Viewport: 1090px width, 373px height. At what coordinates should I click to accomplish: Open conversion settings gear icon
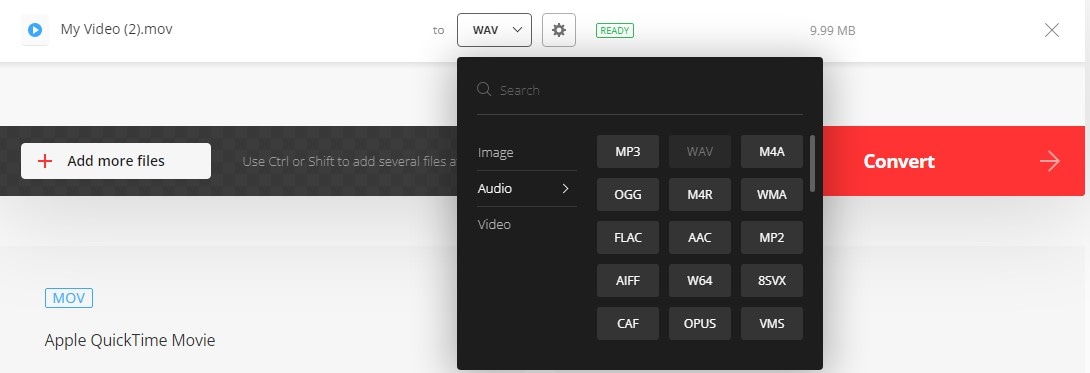click(558, 31)
